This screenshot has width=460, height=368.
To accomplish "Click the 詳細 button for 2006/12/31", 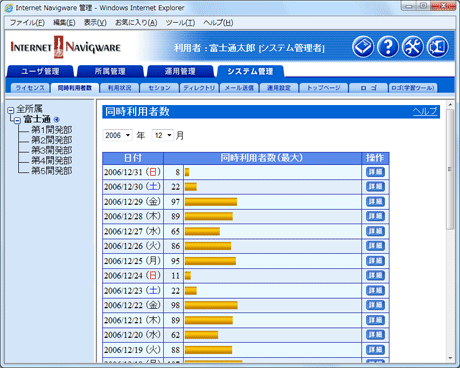I will [375, 172].
